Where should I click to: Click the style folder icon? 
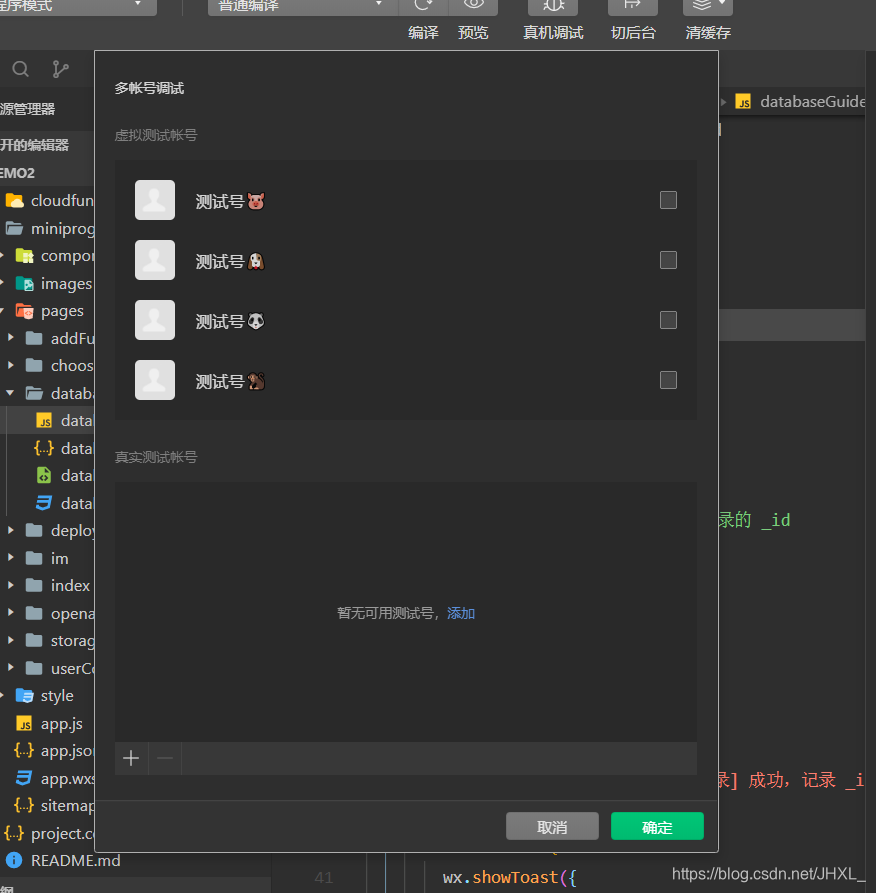click(x=24, y=695)
